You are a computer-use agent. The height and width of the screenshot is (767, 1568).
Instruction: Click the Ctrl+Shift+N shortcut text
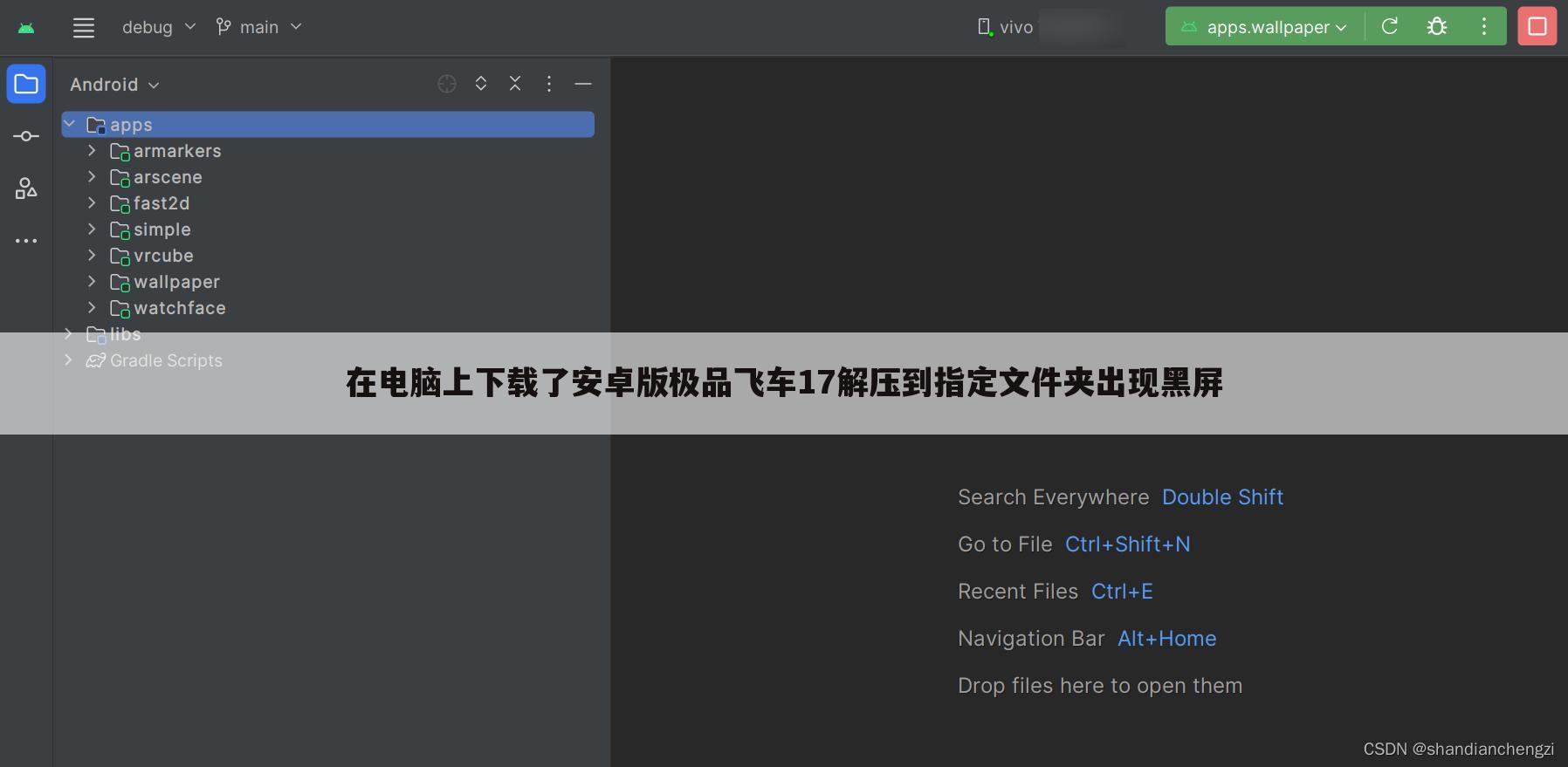tap(1128, 544)
